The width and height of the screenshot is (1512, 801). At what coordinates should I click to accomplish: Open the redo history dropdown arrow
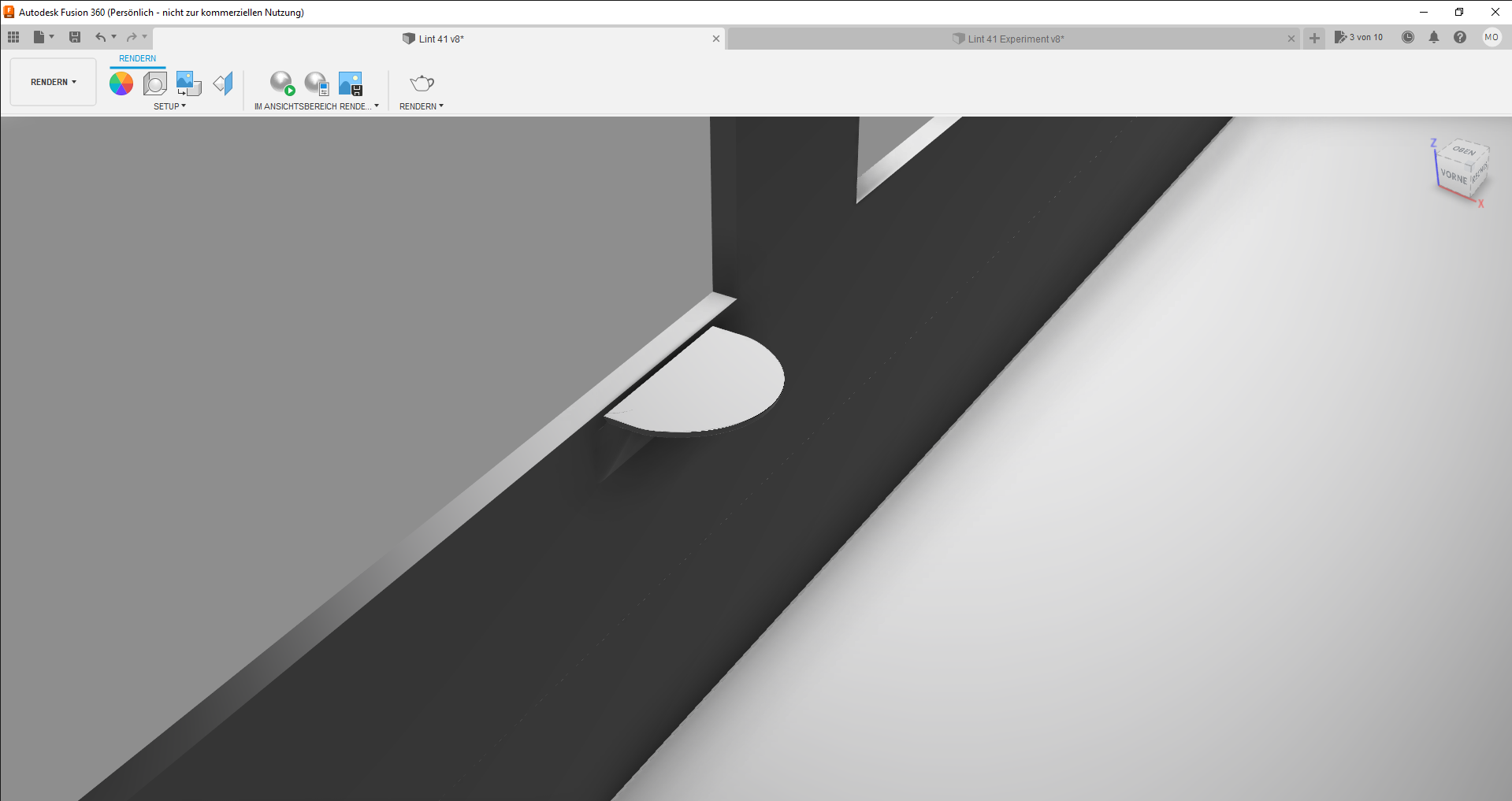145,37
